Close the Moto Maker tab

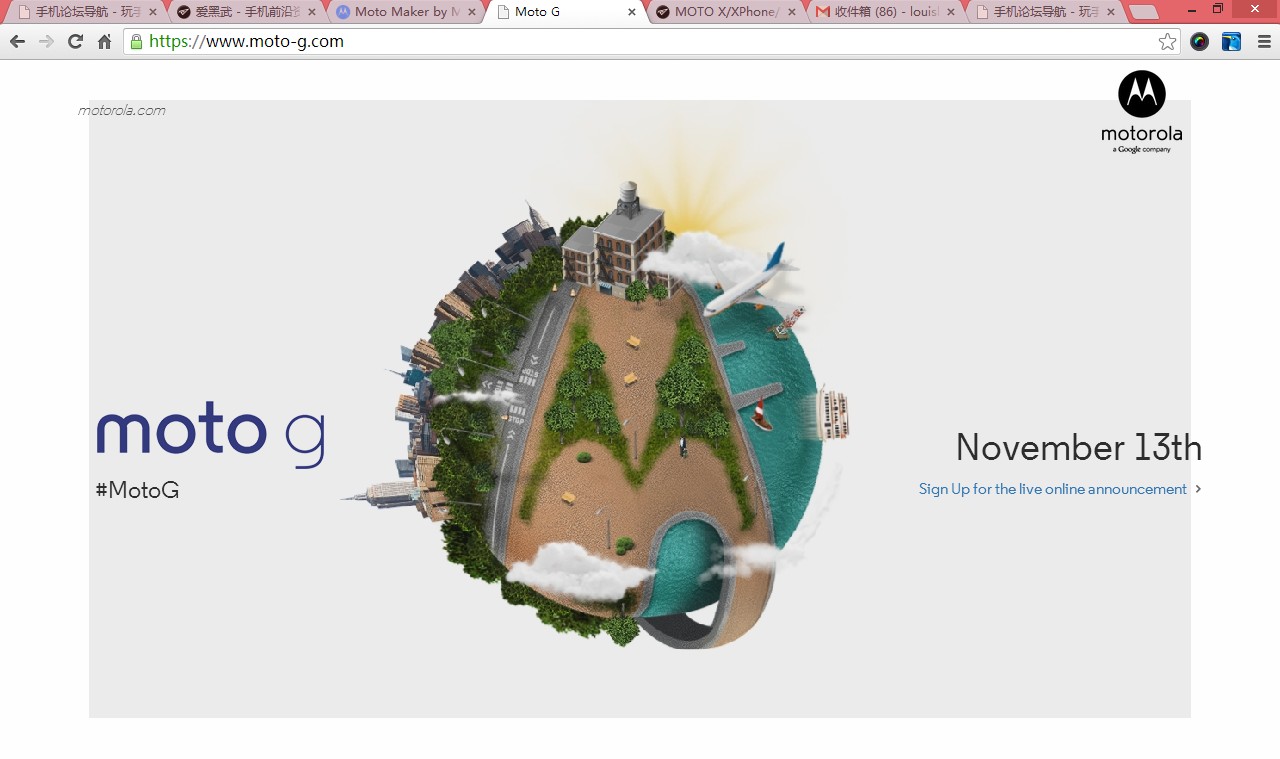click(x=472, y=12)
